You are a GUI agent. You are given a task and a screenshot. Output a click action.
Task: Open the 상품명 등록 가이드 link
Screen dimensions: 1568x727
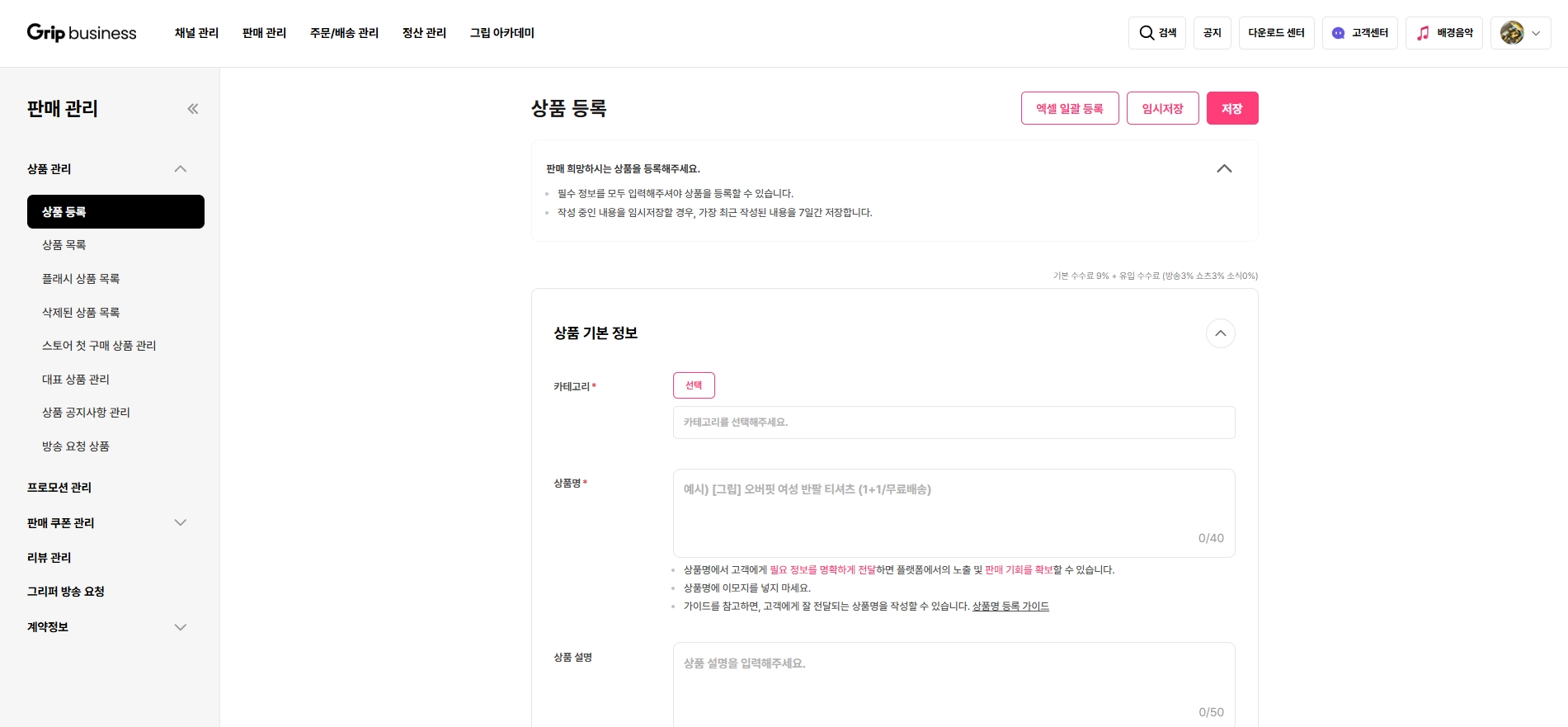tap(1010, 607)
